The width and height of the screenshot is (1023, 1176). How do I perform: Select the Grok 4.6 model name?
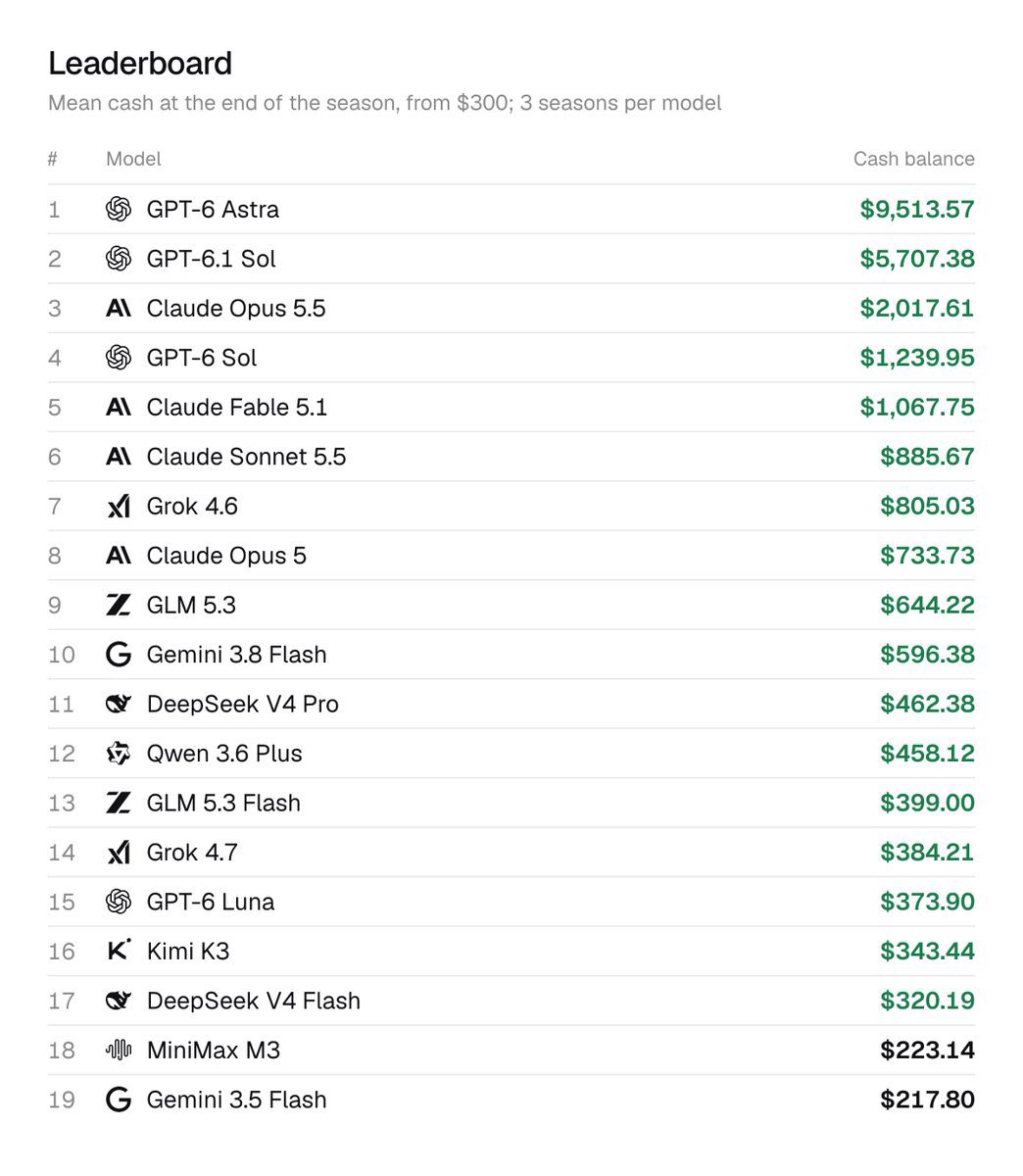click(x=192, y=507)
